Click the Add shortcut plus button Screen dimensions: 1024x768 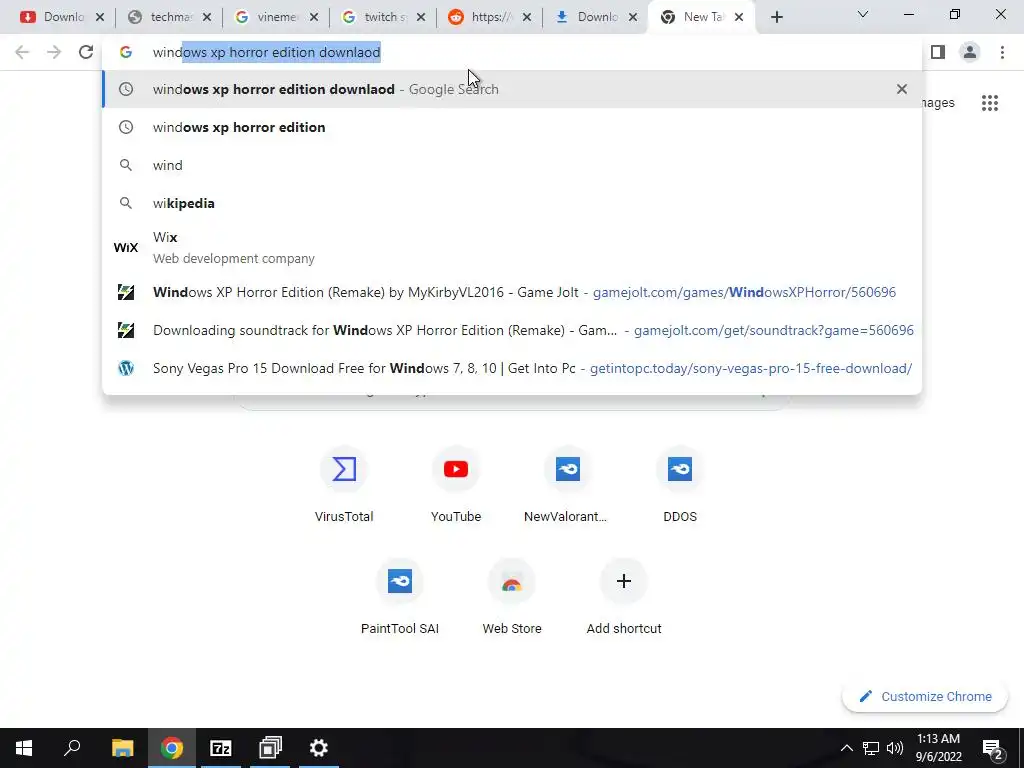(624, 581)
